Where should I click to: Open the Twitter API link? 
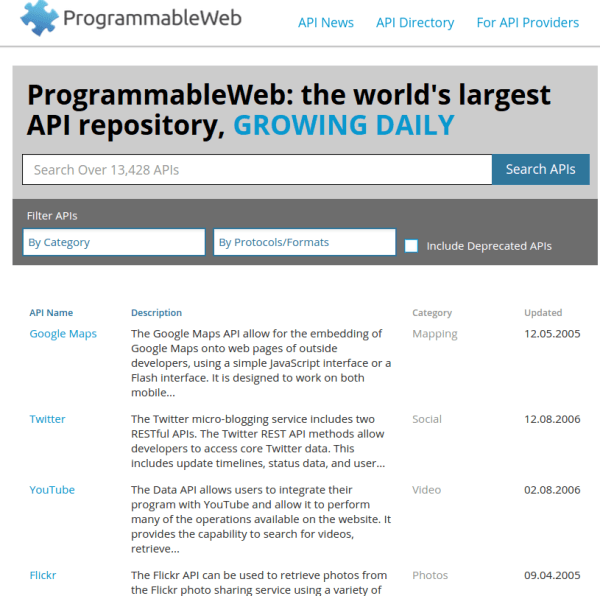pos(47,419)
